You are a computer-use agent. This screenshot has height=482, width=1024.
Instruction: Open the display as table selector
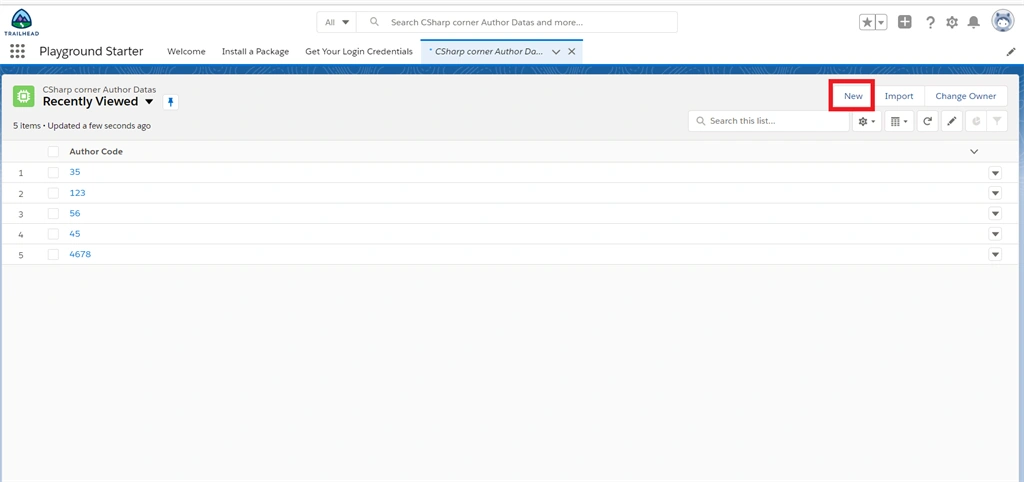coord(899,121)
